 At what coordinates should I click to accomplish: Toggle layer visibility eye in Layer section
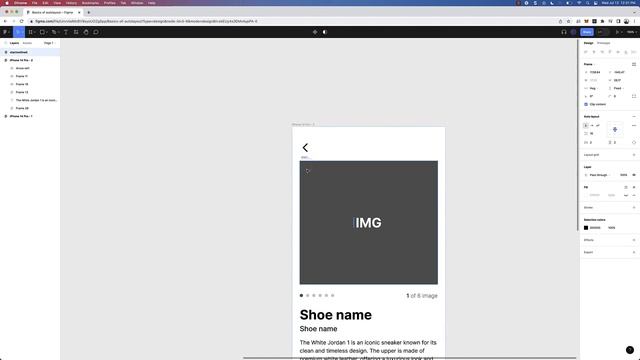tap(634, 175)
